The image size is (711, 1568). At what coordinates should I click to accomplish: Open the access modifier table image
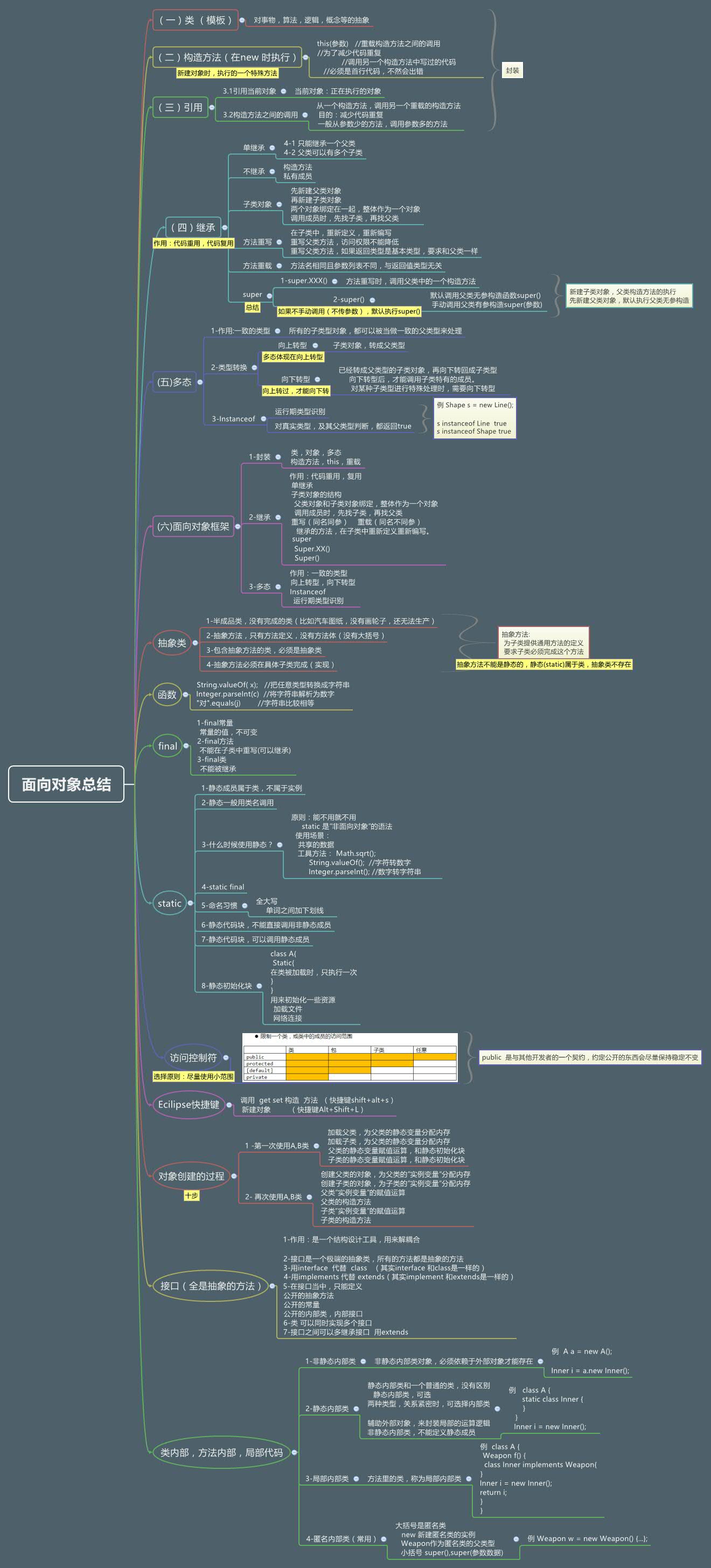(350, 1057)
